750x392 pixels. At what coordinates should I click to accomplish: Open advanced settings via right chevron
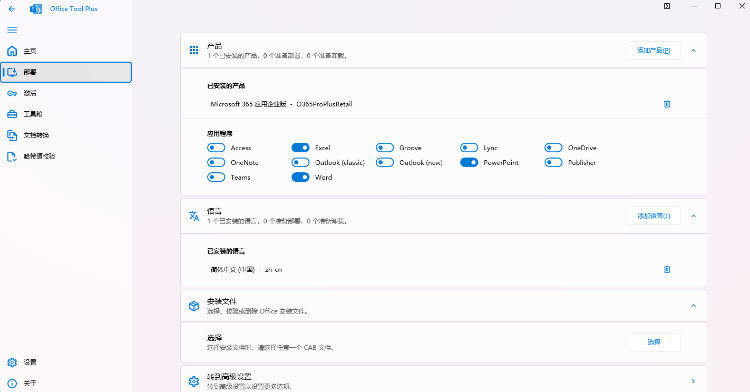coord(694,381)
